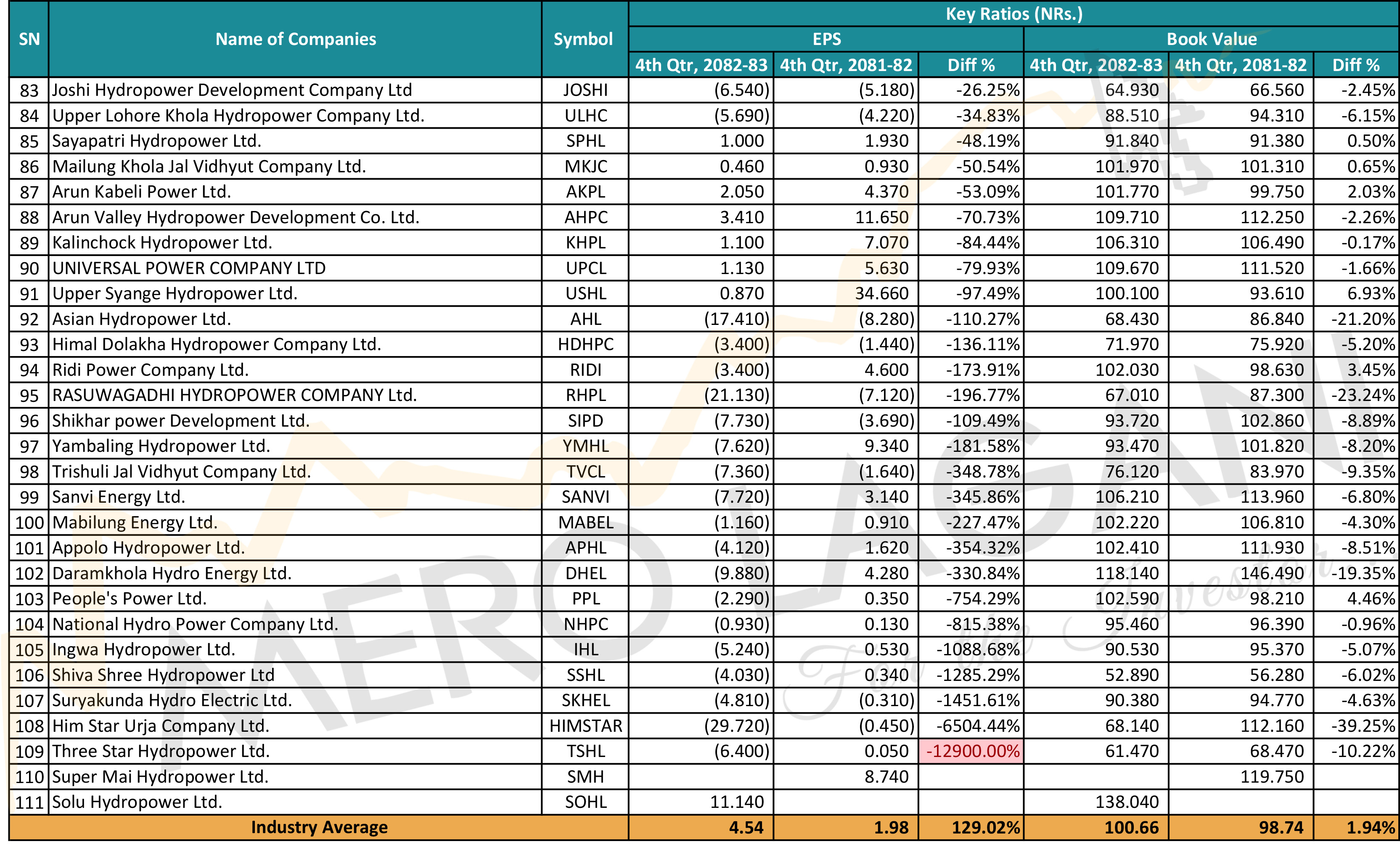Image resolution: width=1400 pixels, height=844 pixels.
Task: Click the '4th Qtr, 2082-83' header under EPS
Action: [701, 65]
